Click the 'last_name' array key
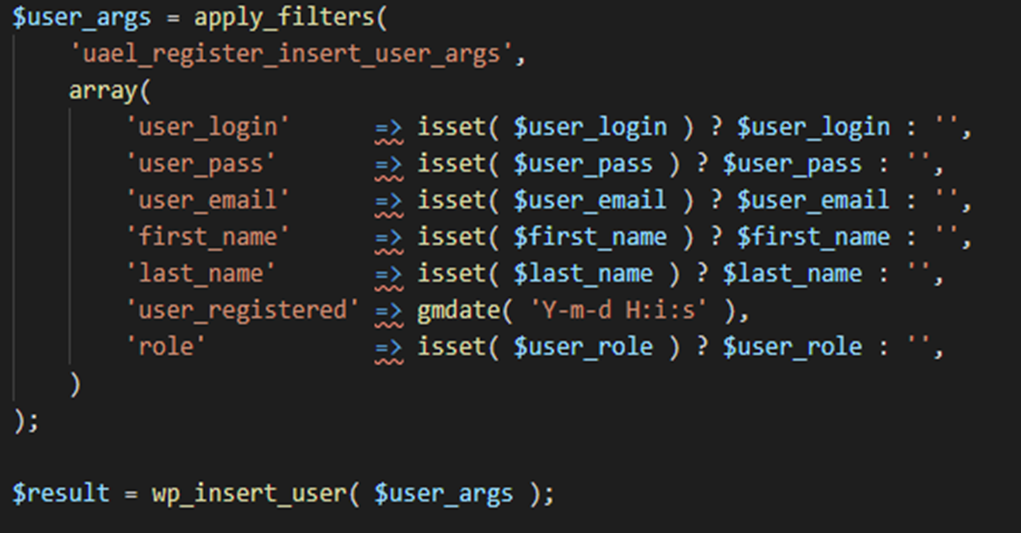 tap(201, 274)
